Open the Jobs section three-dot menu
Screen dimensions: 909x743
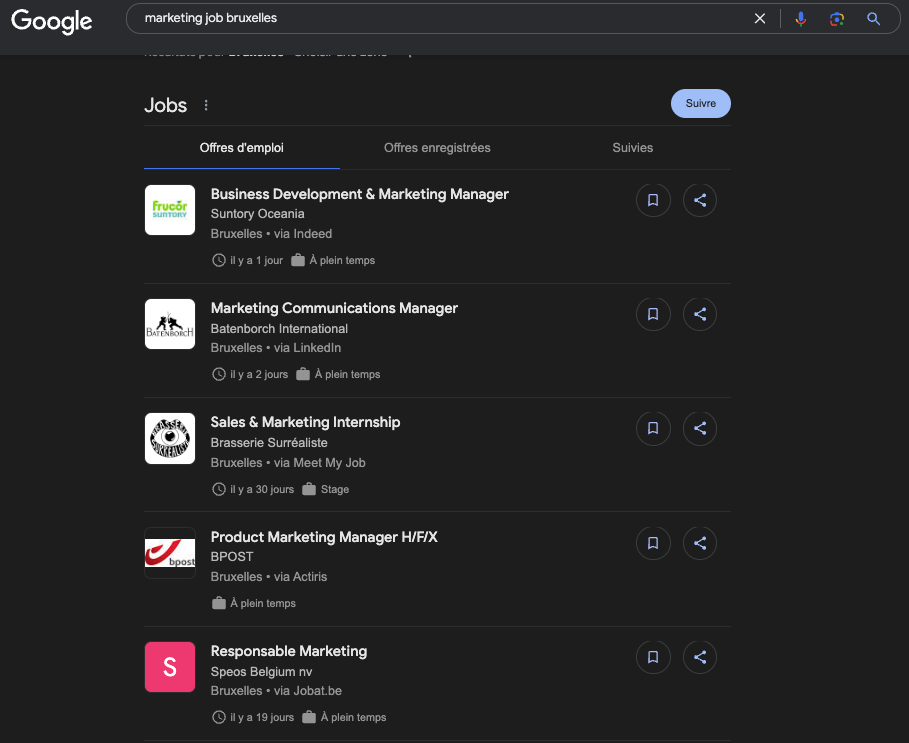click(206, 105)
